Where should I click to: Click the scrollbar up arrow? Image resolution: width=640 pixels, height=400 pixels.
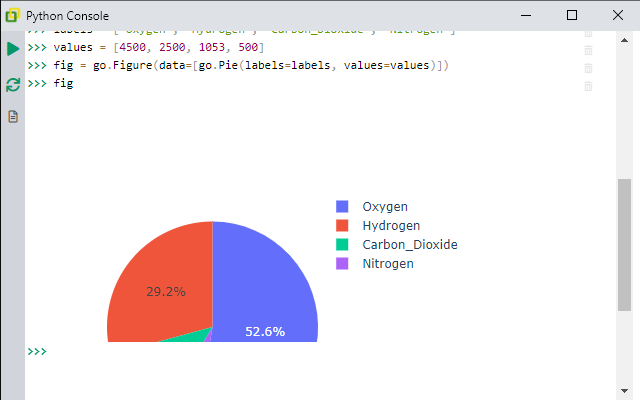tap(624, 40)
